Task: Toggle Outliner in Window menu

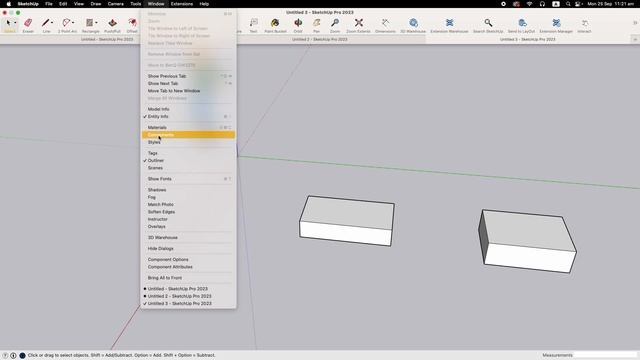Action: [x=188, y=160]
